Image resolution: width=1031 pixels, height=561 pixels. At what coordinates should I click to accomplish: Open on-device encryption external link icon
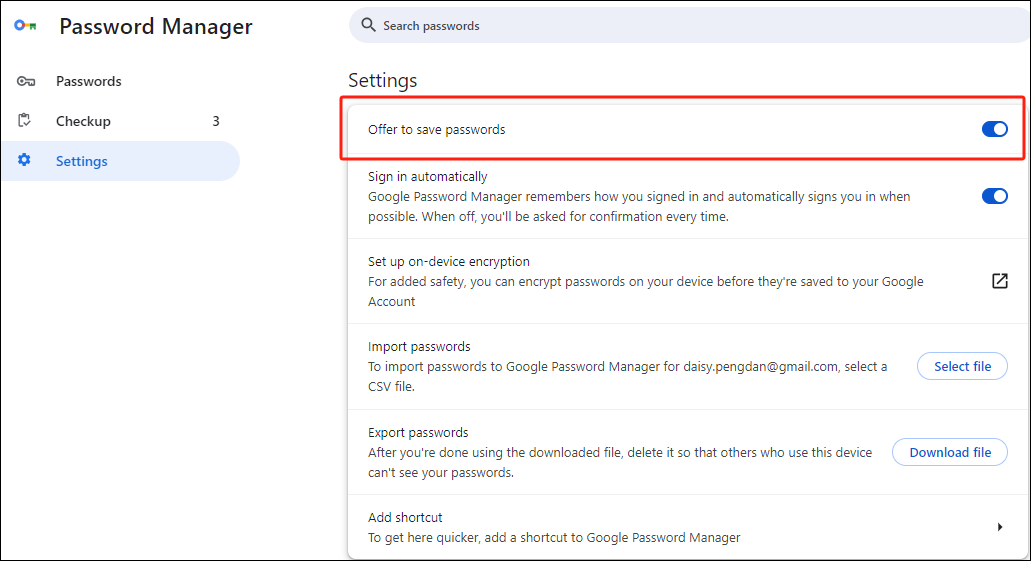(x=999, y=281)
